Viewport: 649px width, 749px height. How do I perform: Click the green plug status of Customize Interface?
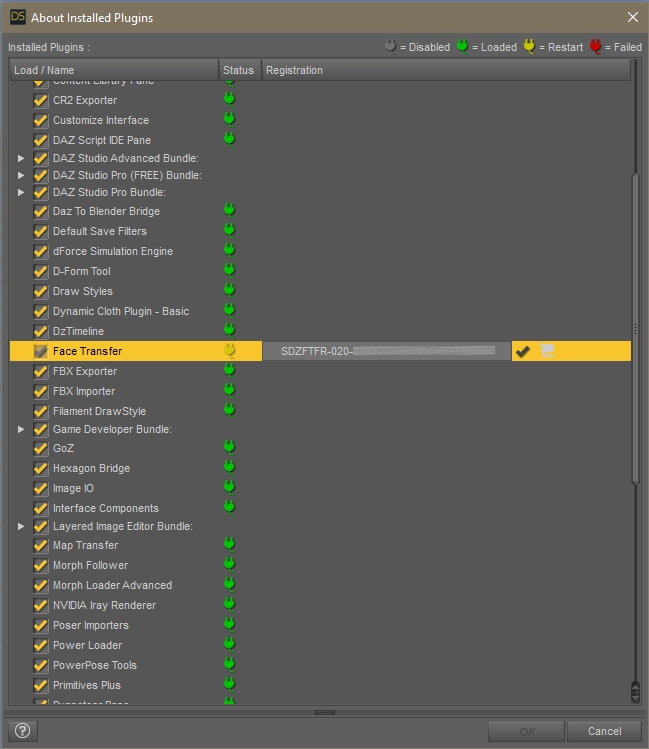point(230,119)
